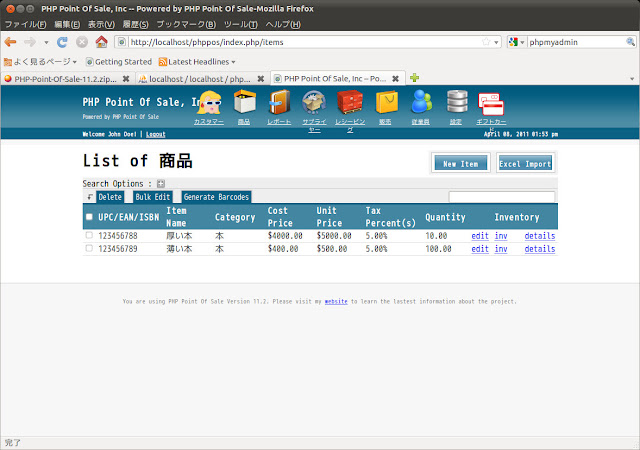Click the New Item button
The height and width of the screenshot is (450, 640).
460,163
